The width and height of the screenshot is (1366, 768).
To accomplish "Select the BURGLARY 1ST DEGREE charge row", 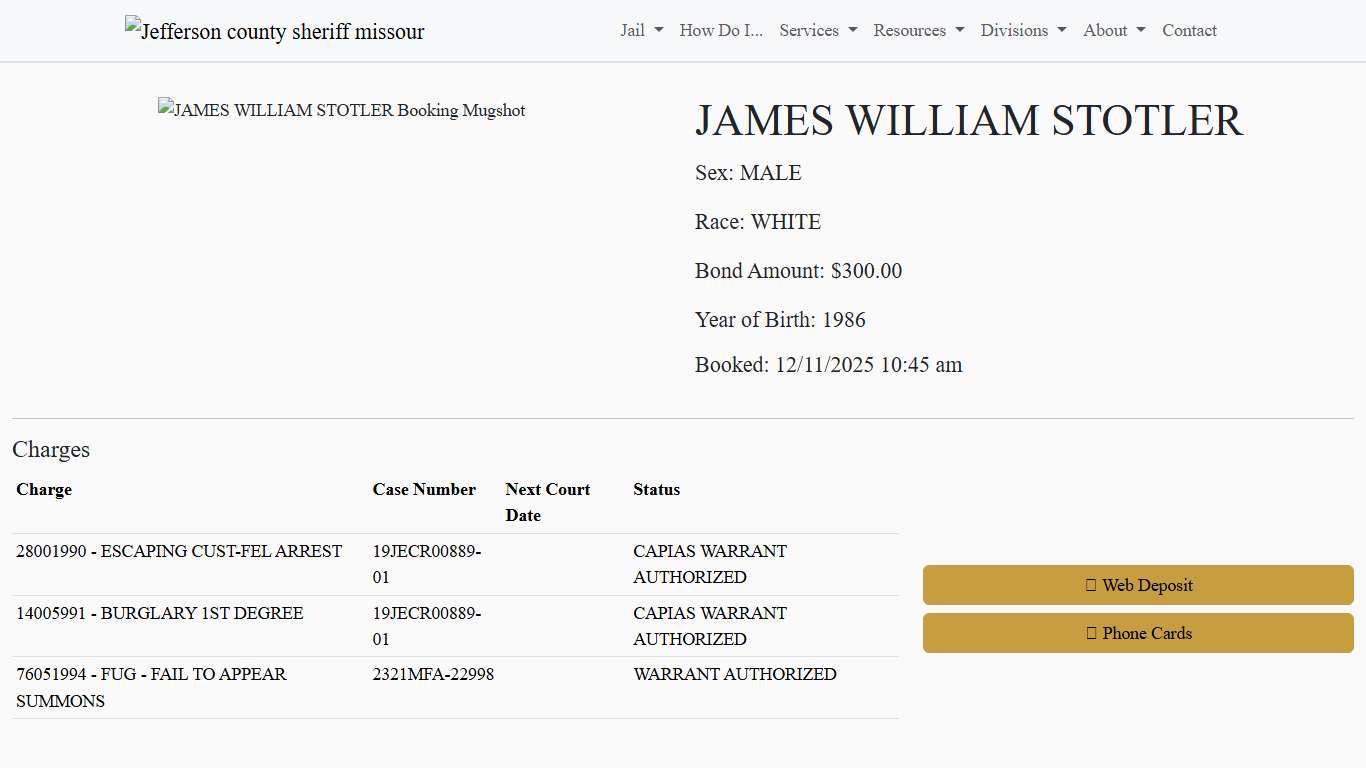I will 160,613.
